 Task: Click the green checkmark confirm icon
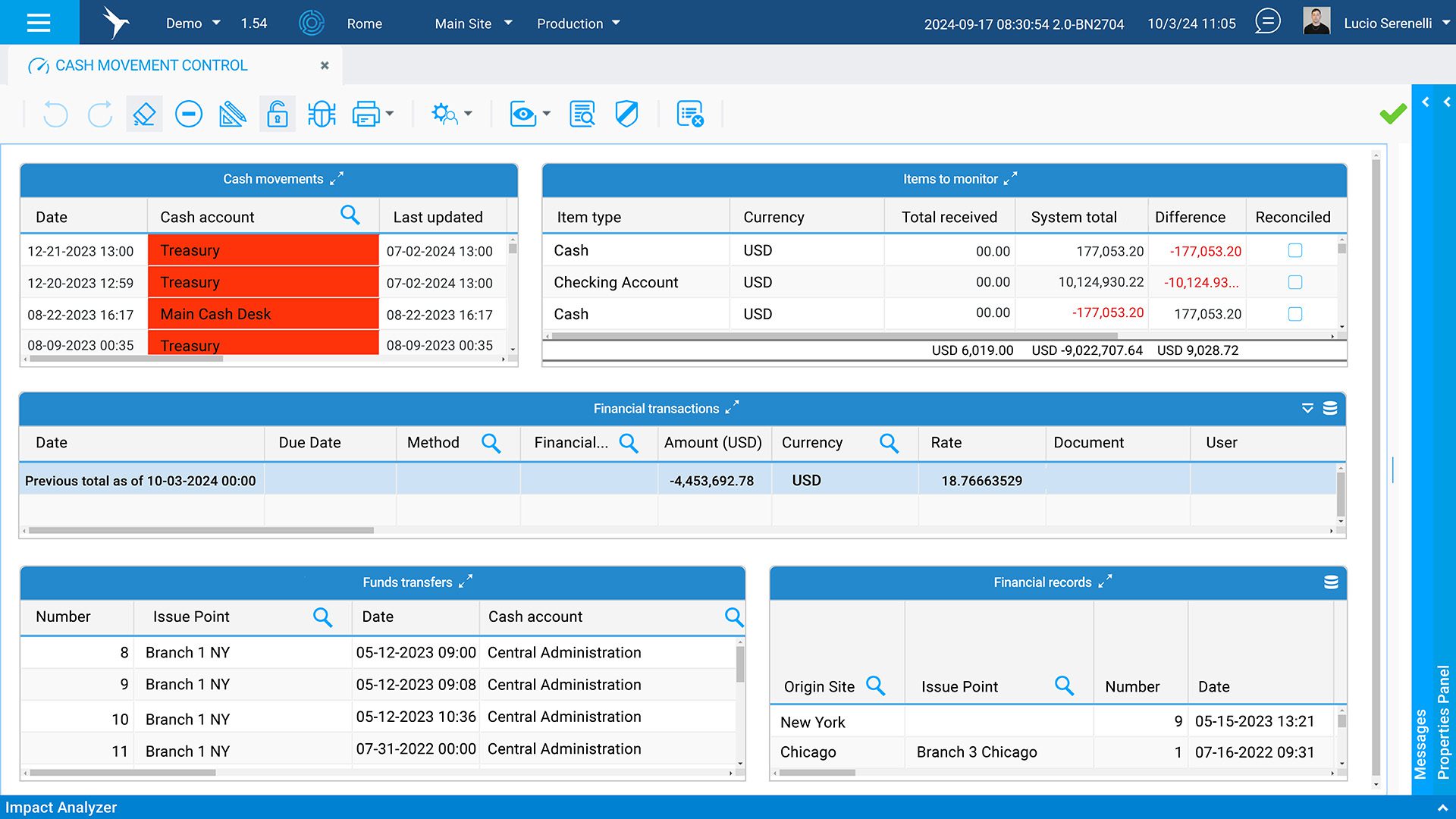pyautogui.click(x=1392, y=115)
